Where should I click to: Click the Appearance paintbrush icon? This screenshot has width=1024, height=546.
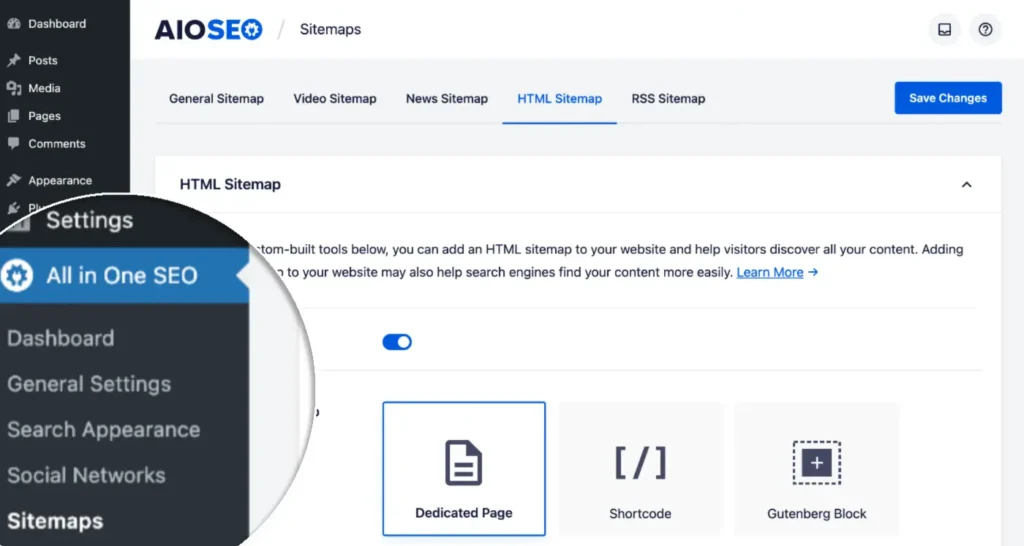pos(13,180)
